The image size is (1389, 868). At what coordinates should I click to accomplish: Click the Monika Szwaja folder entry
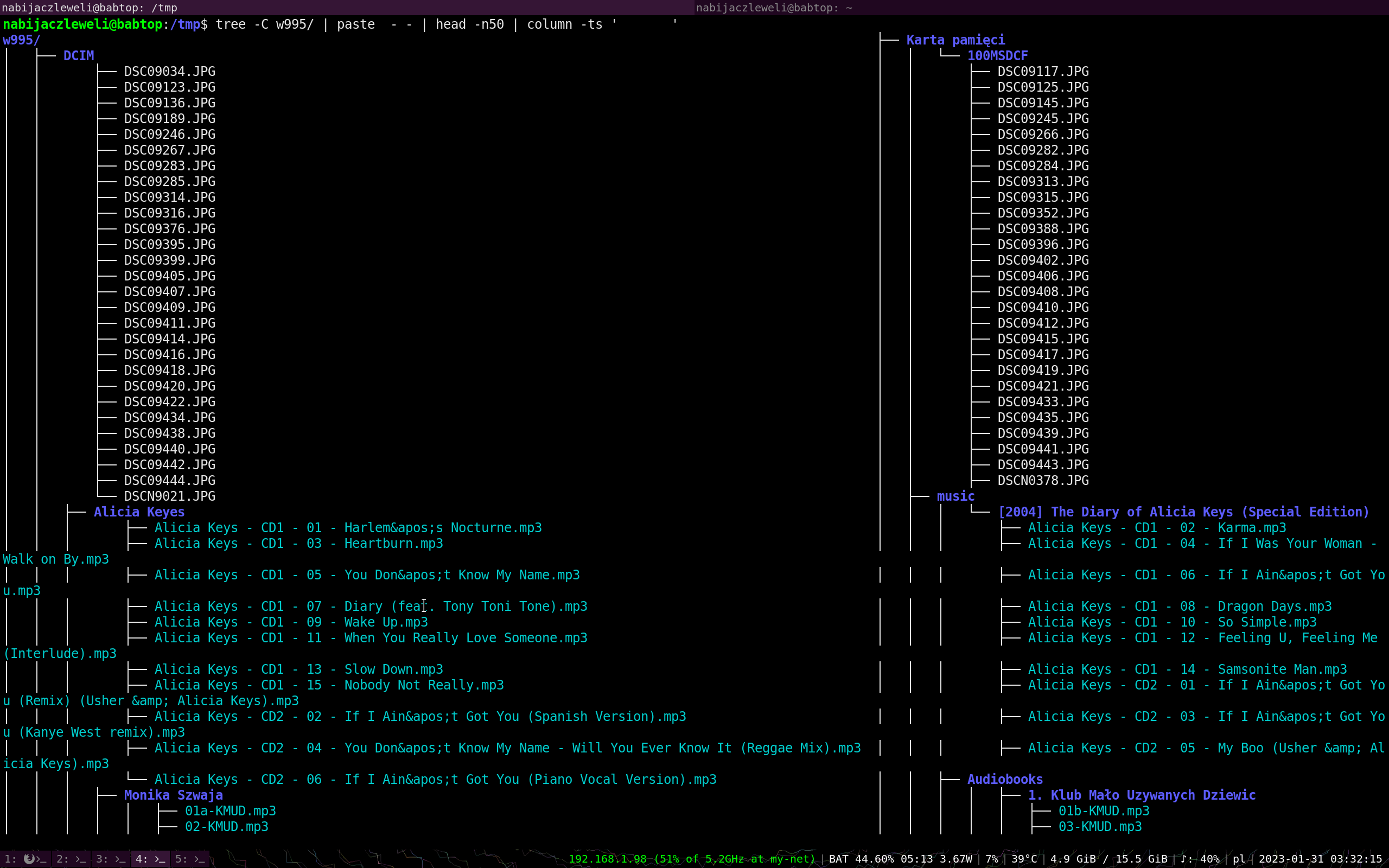pos(173,795)
